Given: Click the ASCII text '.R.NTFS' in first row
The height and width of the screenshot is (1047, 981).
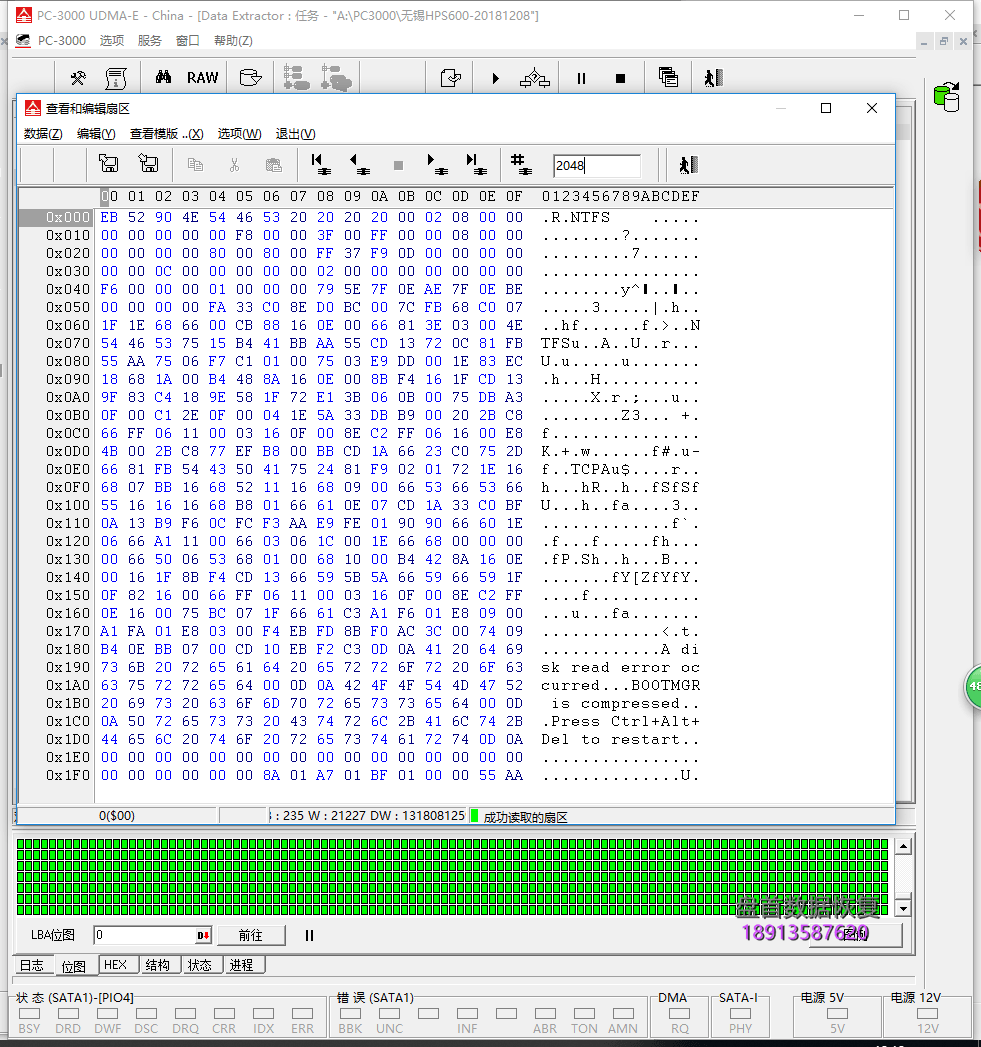Looking at the screenshot, I should 576,218.
